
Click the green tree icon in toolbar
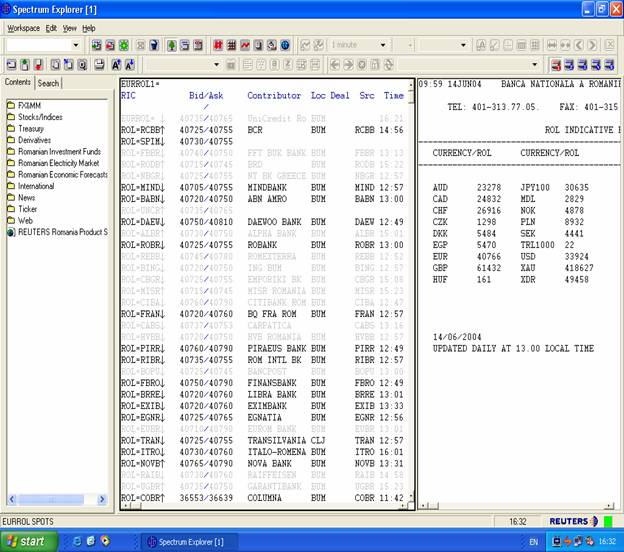[172, 45]
